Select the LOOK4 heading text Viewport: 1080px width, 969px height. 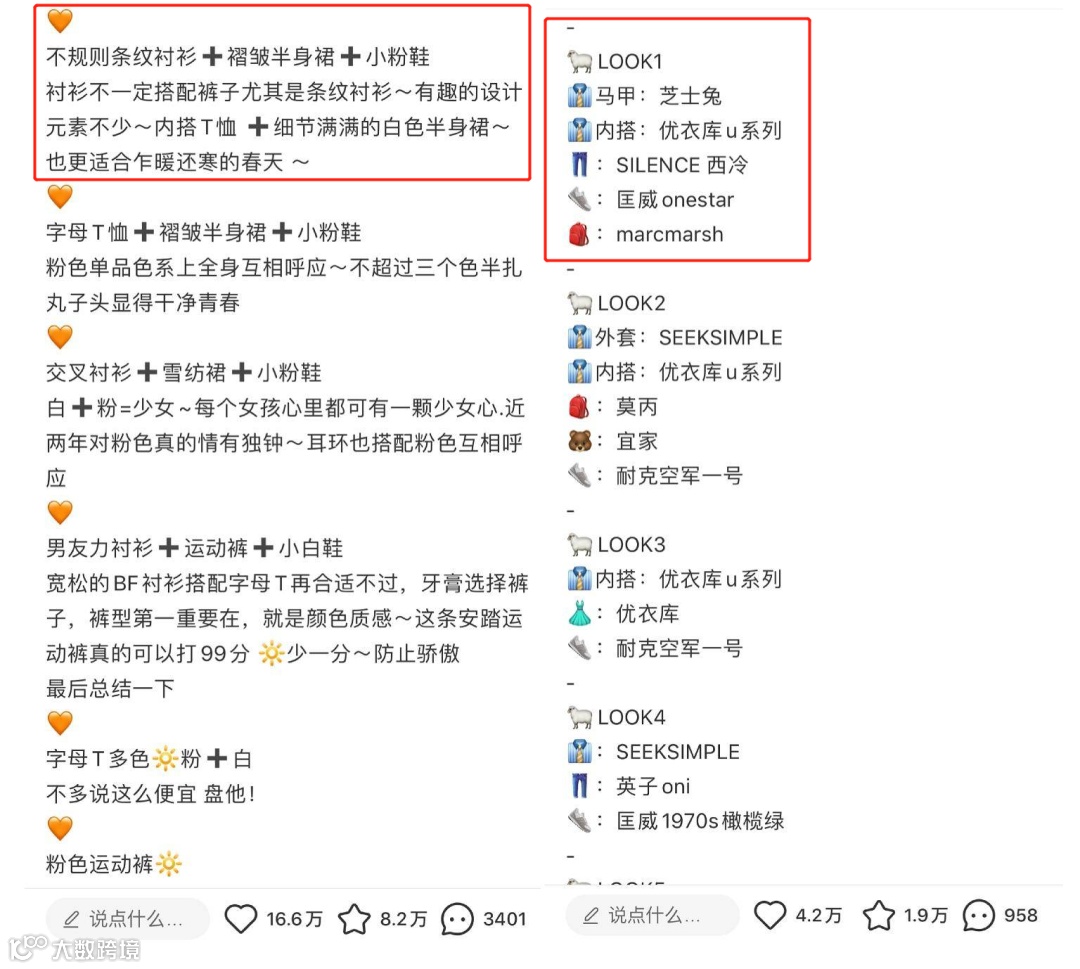(632, 717)
